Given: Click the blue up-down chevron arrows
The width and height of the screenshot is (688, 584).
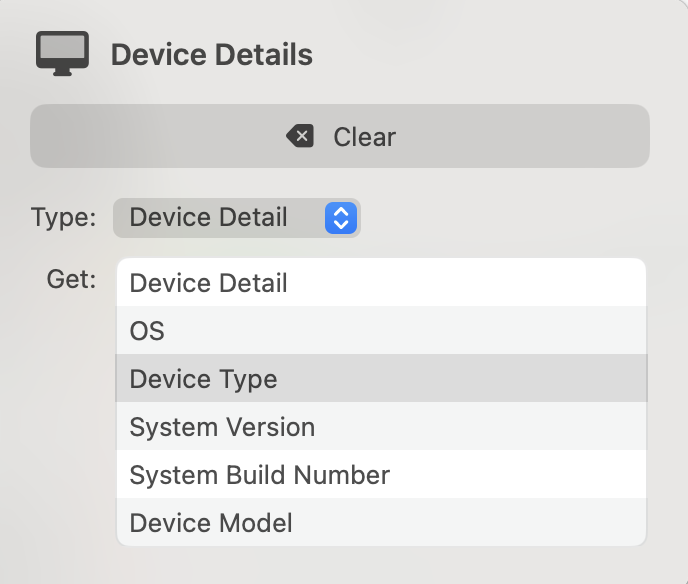Looking at the screenshot, I should [x=341, y=217].
